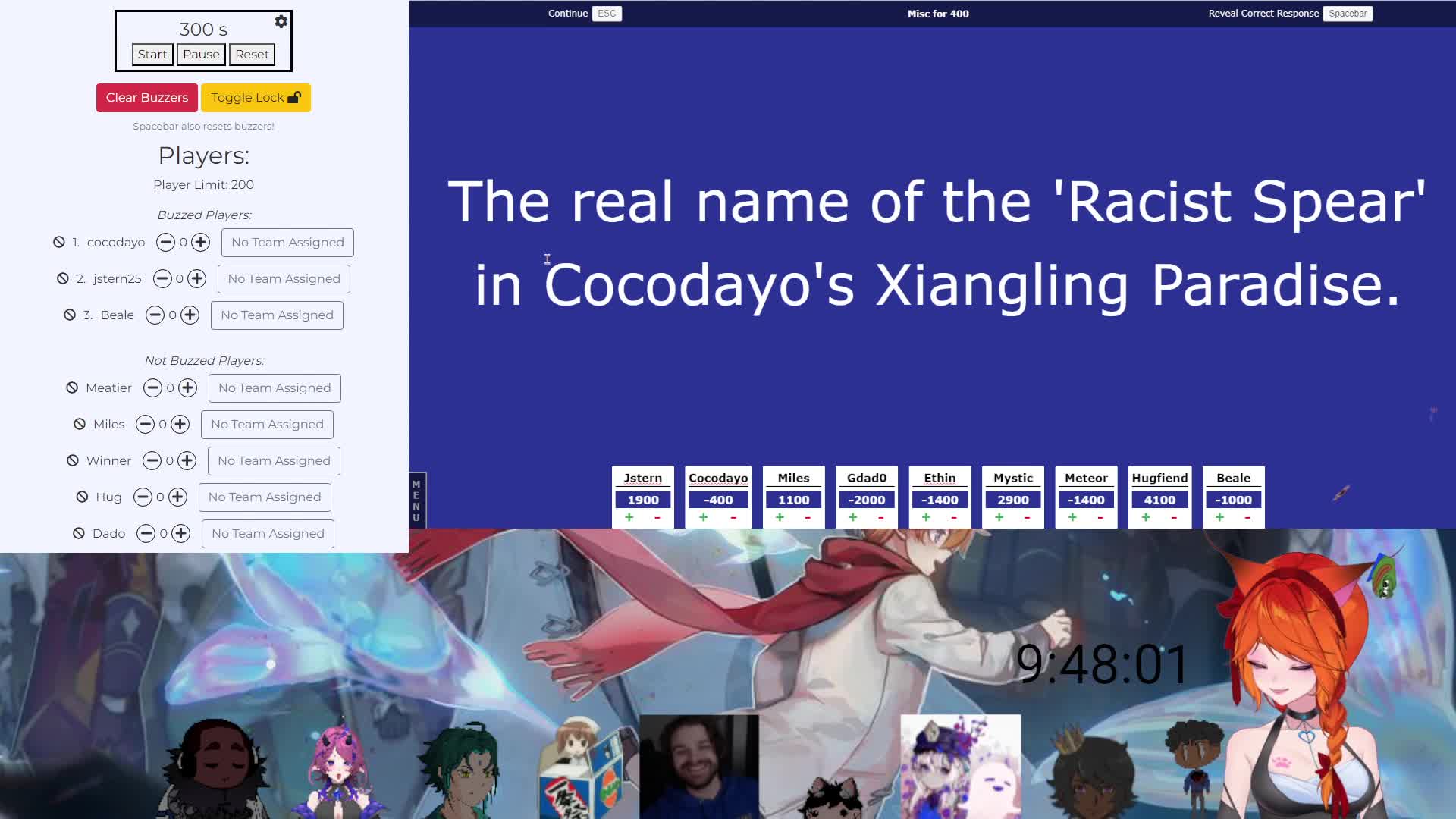Add points to Ethin scoreboard card
The height and width of the screenshot is (819, 1456).
(x=926, y=517)
